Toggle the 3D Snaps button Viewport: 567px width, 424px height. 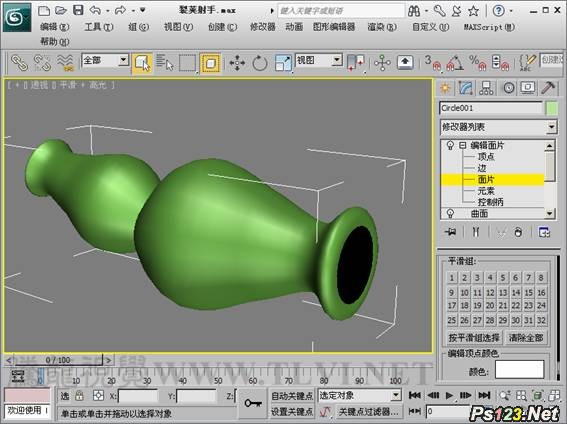tap(432, 63)
